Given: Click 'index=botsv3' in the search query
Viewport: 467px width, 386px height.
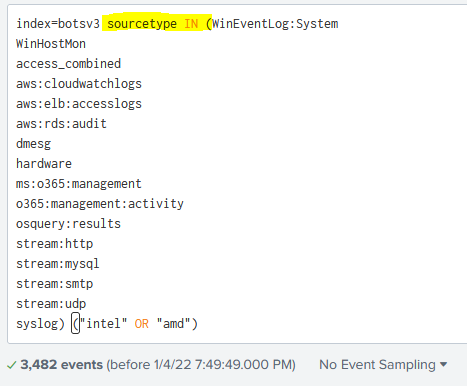Looking at the screenshot, I should [x=58, y=24].
